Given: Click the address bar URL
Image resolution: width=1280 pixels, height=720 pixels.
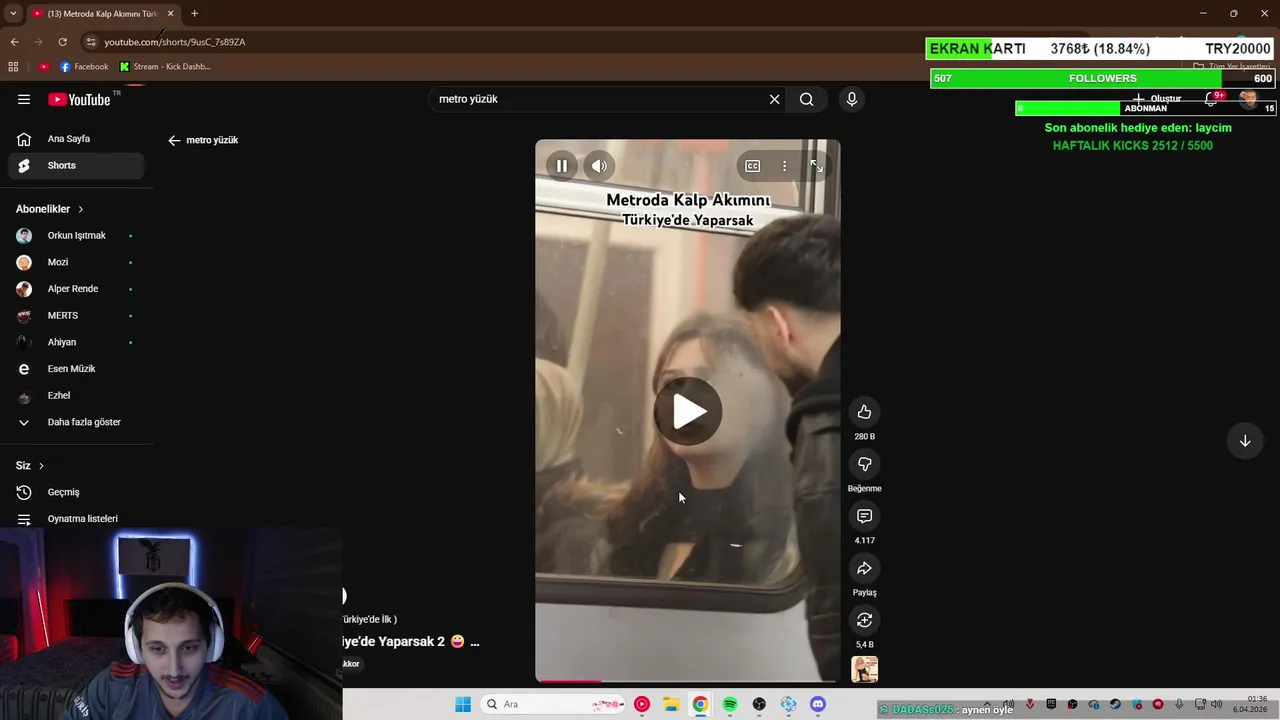Looking at the screenshot, I should click(x=175, y=42).
